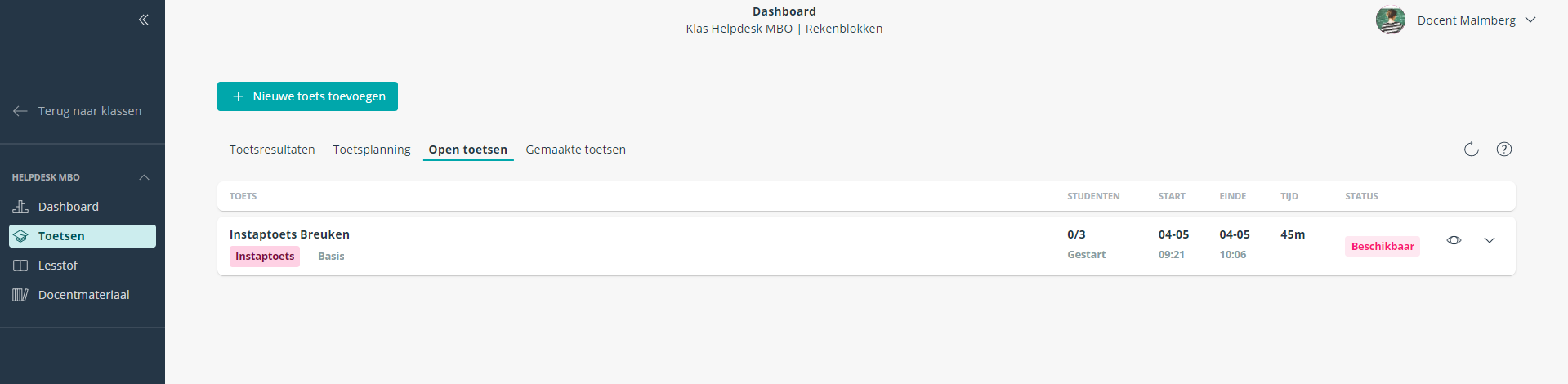
Task: Click Nieuwe toets toevoegen button
Action: [x=307, y=96]
